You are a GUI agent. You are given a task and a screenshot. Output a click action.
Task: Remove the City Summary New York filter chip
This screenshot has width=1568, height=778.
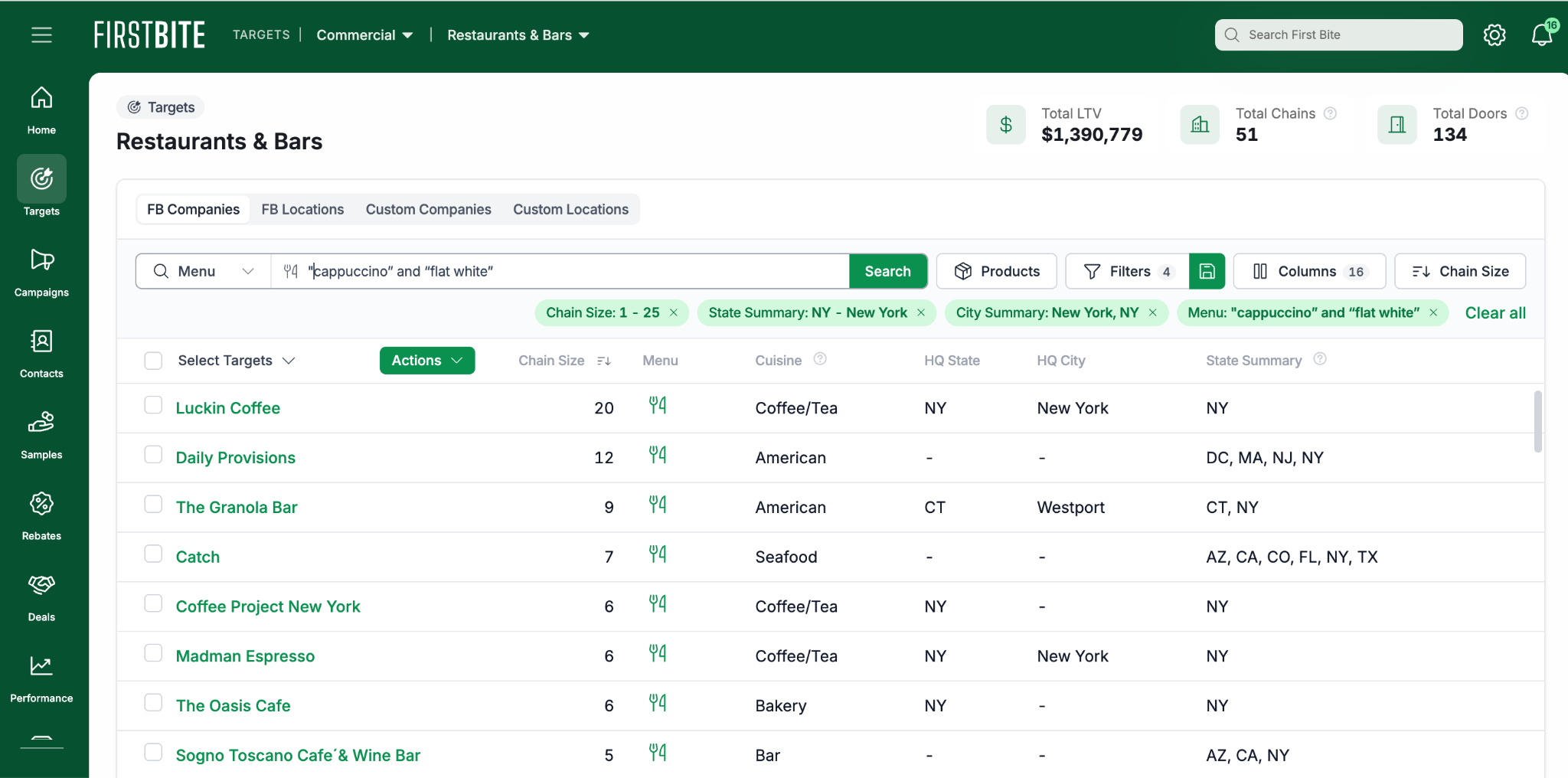point(1152,312)
